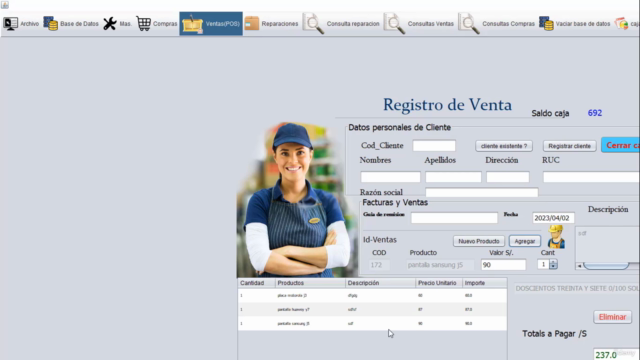
Task: Click the Descripción scrollbar left arrow
Action: point(579,266)
